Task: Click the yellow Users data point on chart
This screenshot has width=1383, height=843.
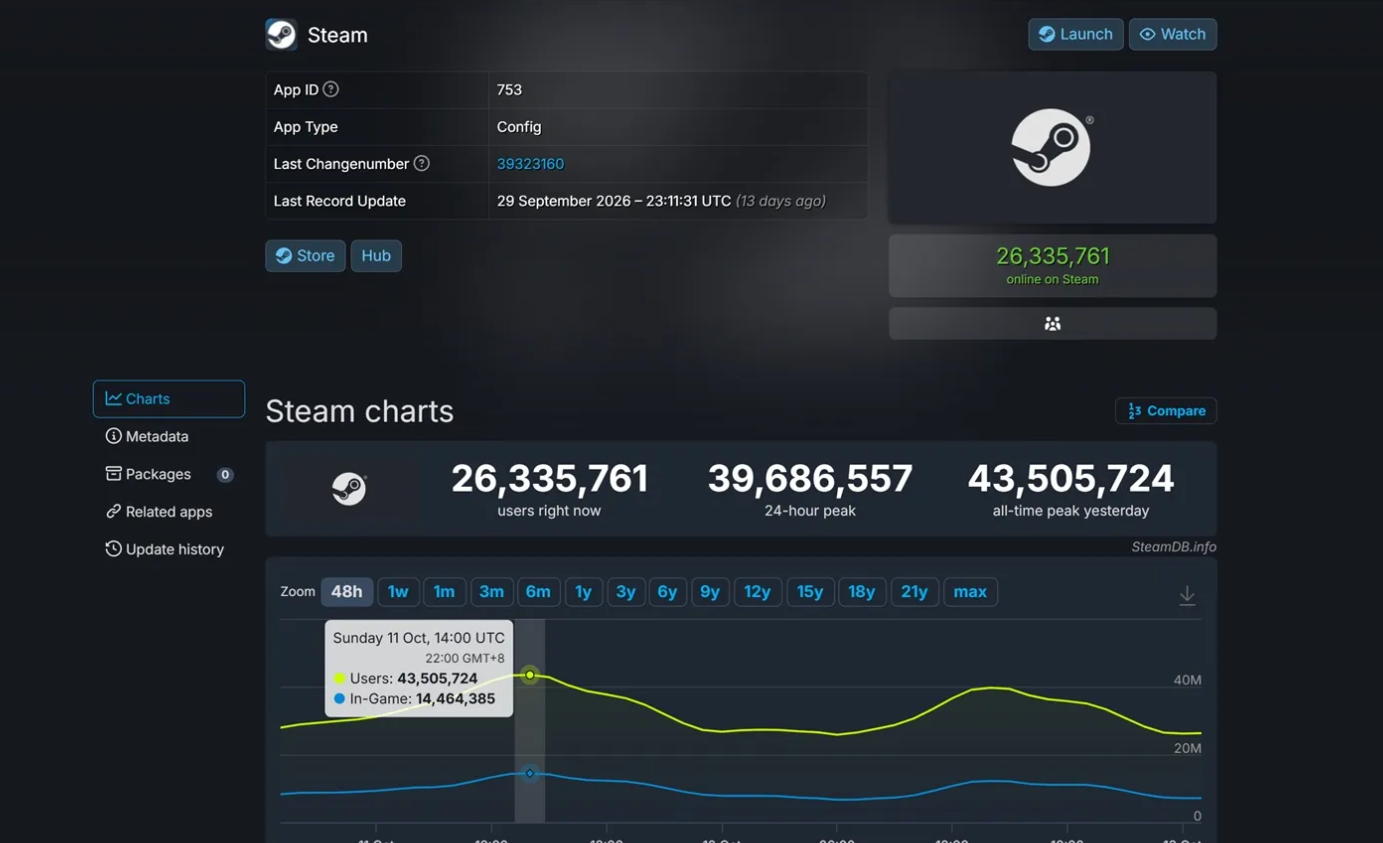Action: click(530, 675)
